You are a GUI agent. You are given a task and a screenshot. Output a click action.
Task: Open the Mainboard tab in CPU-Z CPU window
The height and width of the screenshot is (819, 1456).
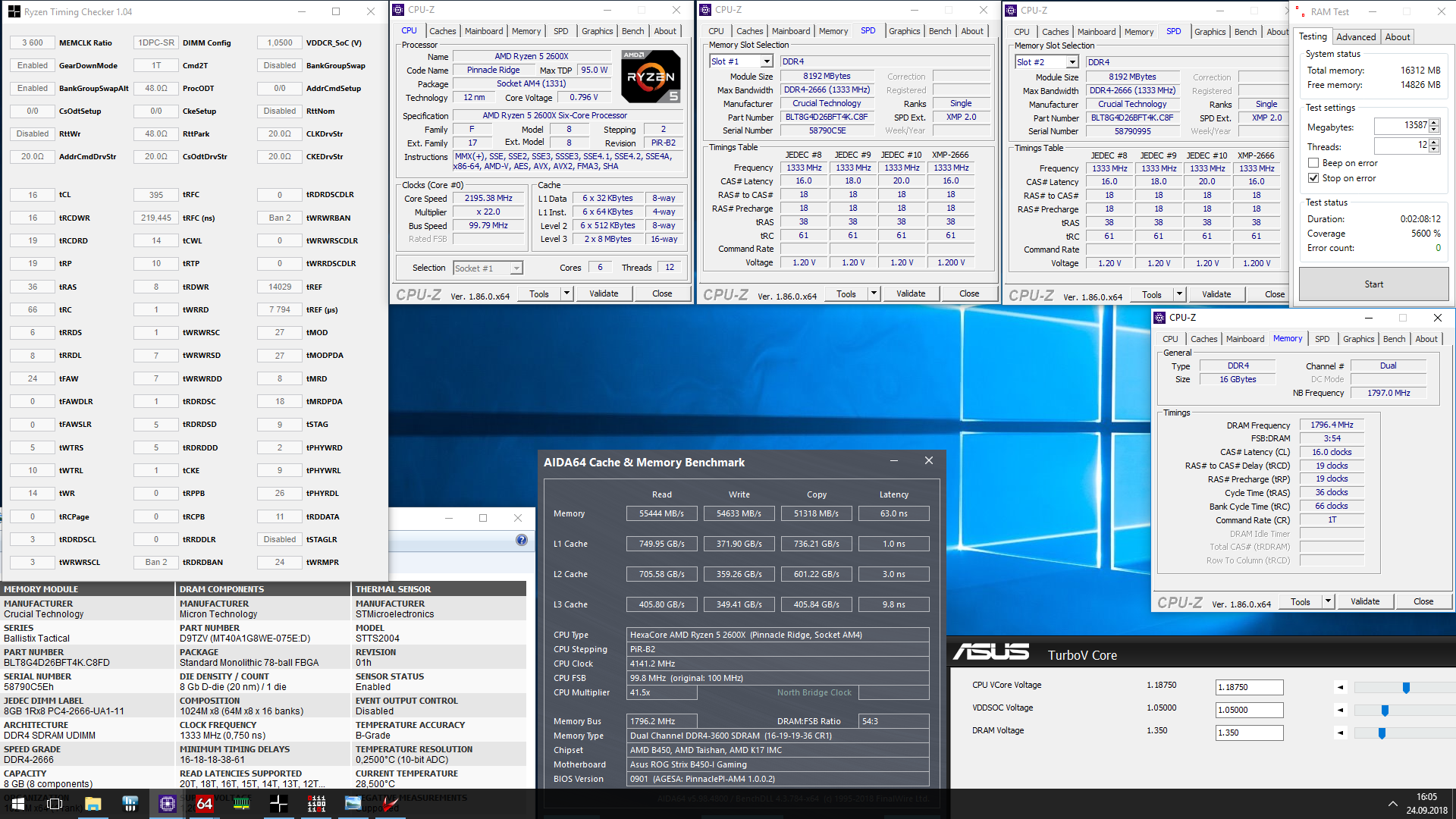click(484, 31)
